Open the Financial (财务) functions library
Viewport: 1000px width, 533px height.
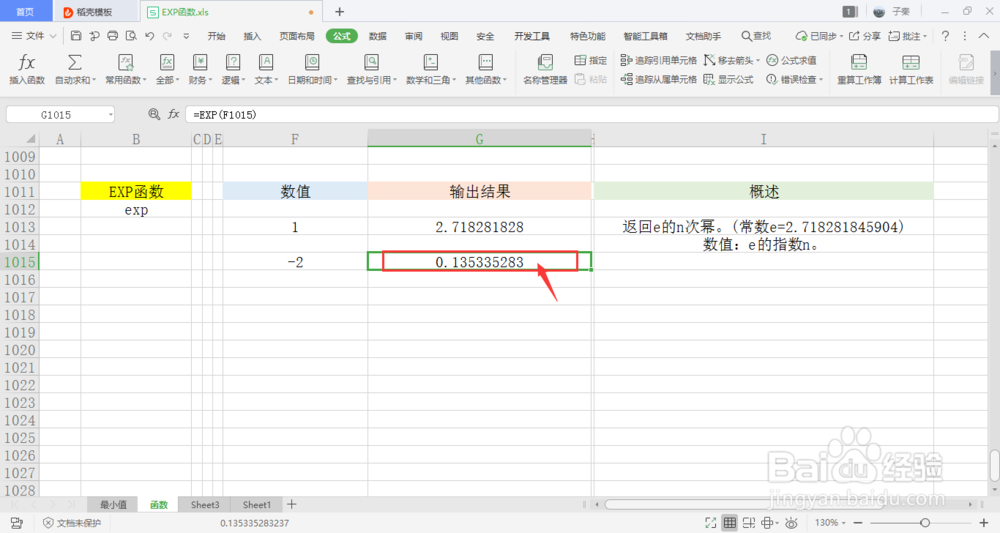click(200, 69)
